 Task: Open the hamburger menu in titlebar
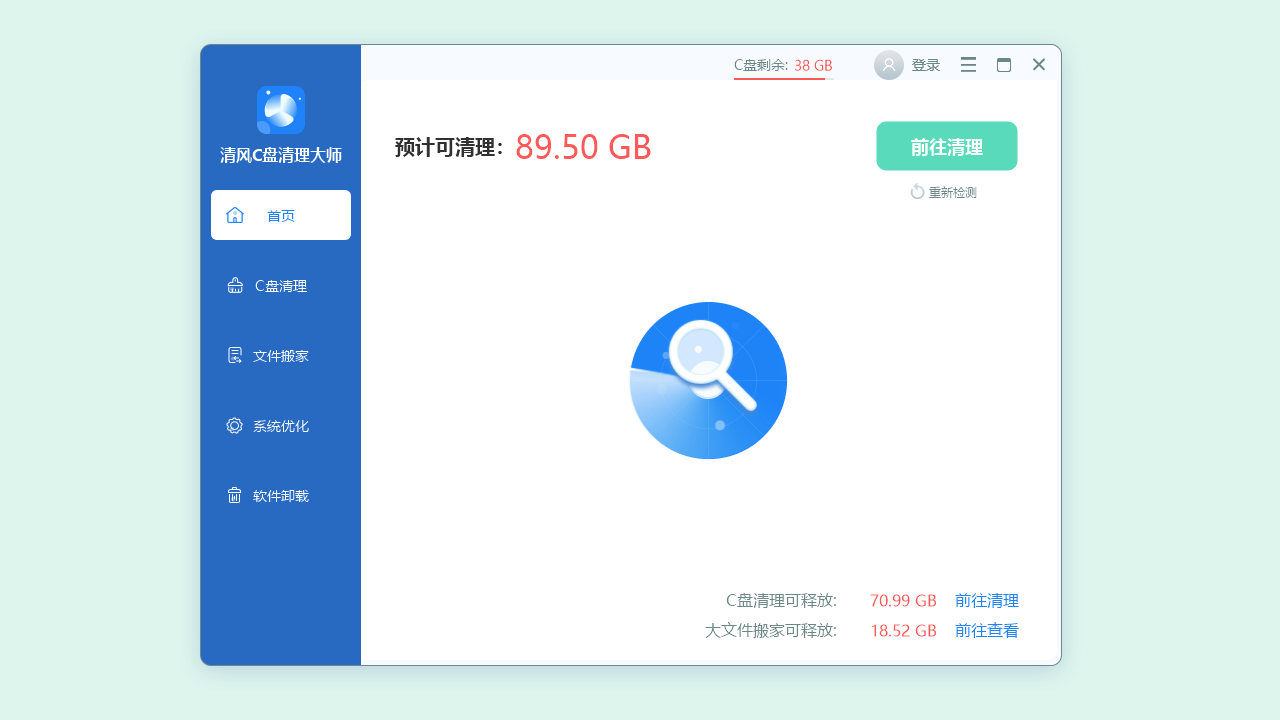(x=968, y=64)
